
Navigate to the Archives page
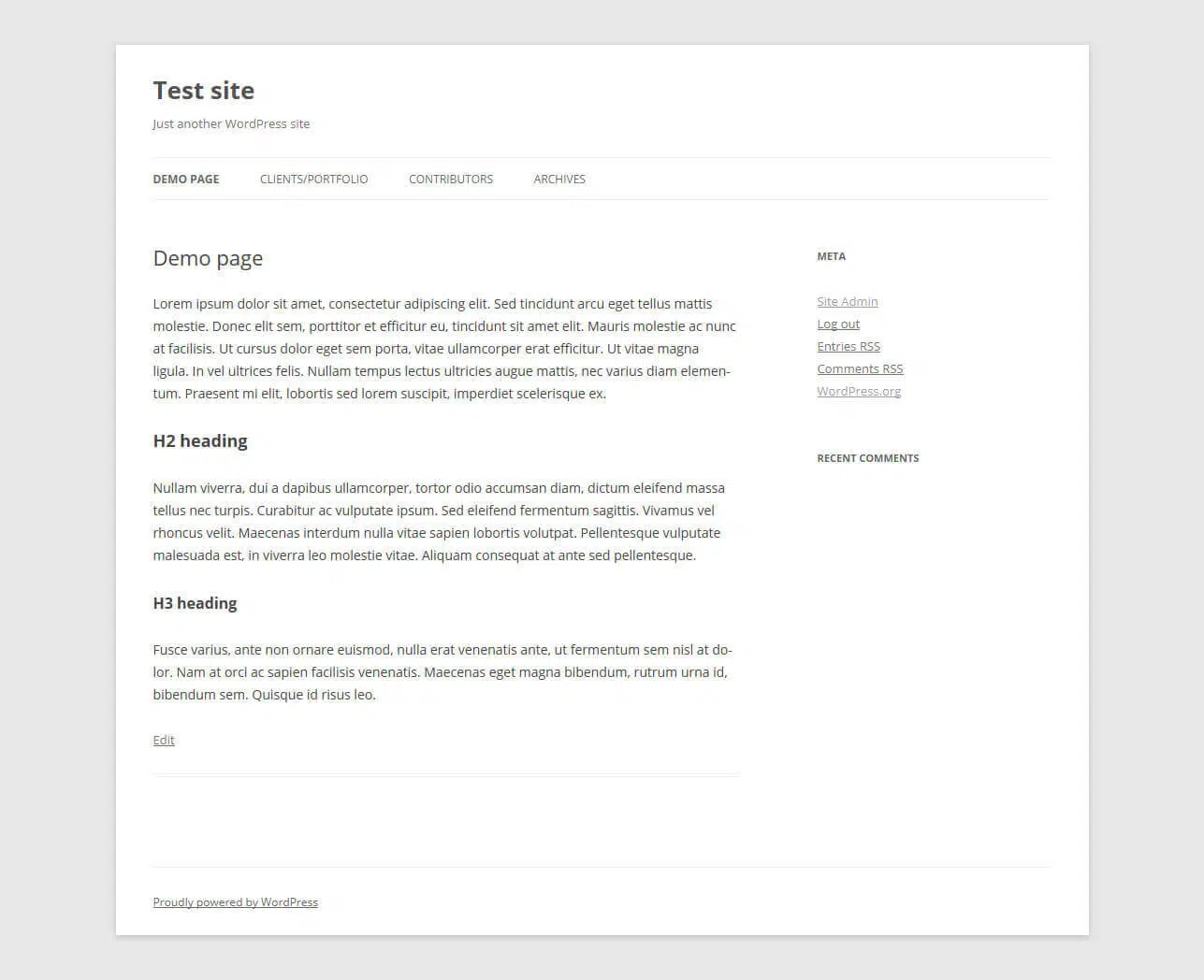(559, 180)
